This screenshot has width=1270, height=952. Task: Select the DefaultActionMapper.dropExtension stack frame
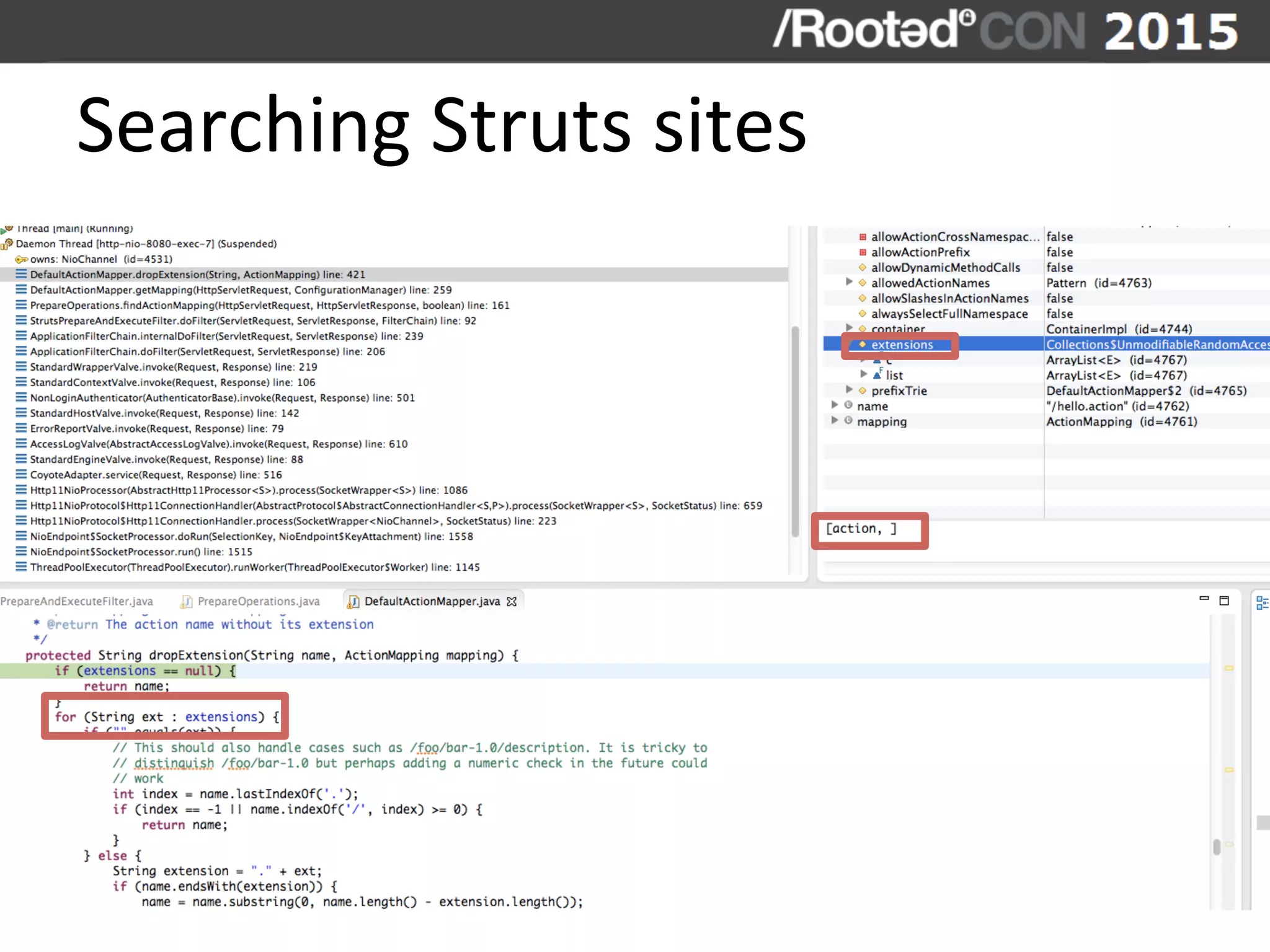point(198,275)
